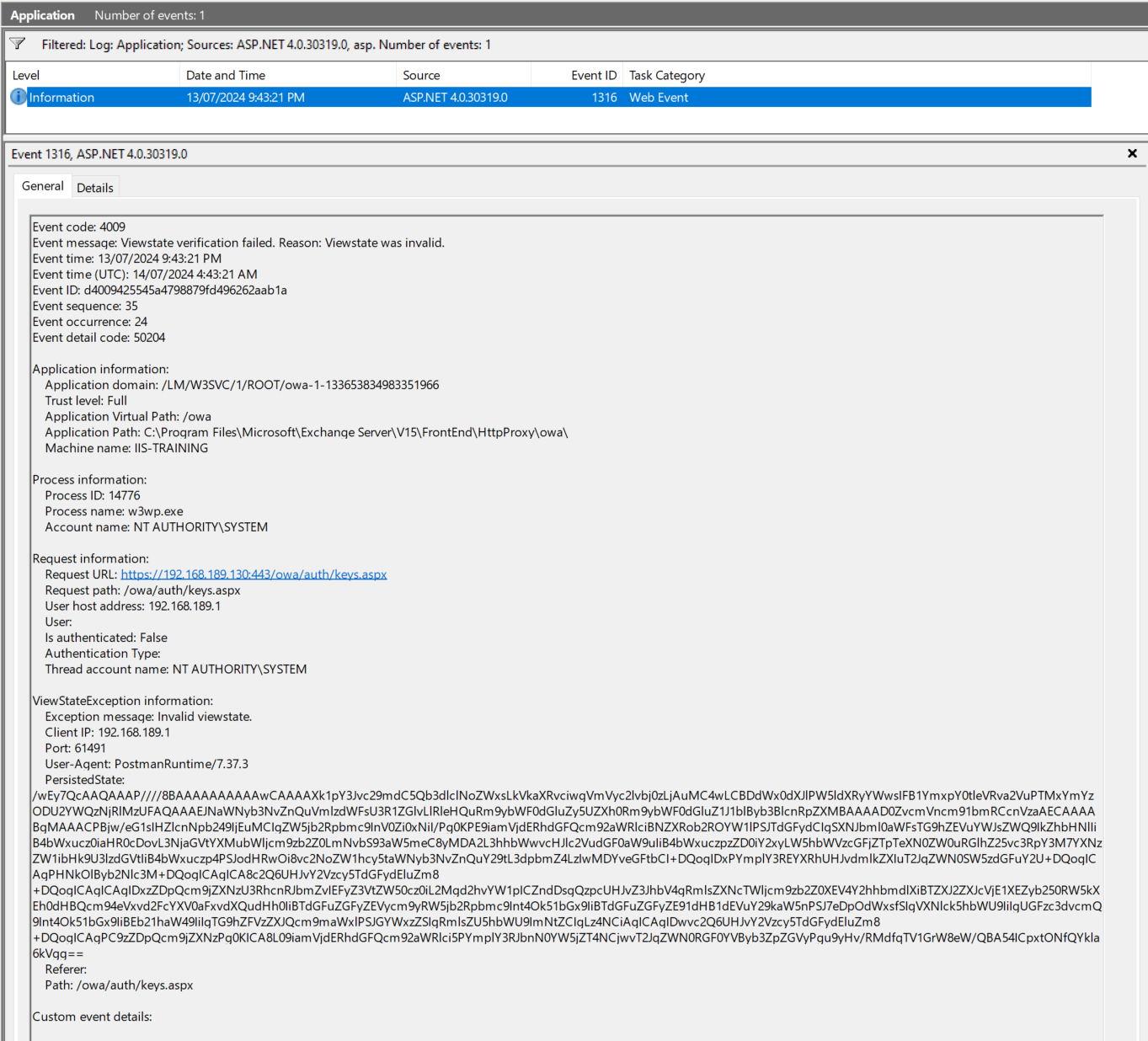
Task: Select the event dated 13/07/2024 9:43:21 PM
Action: pos(245,98)
